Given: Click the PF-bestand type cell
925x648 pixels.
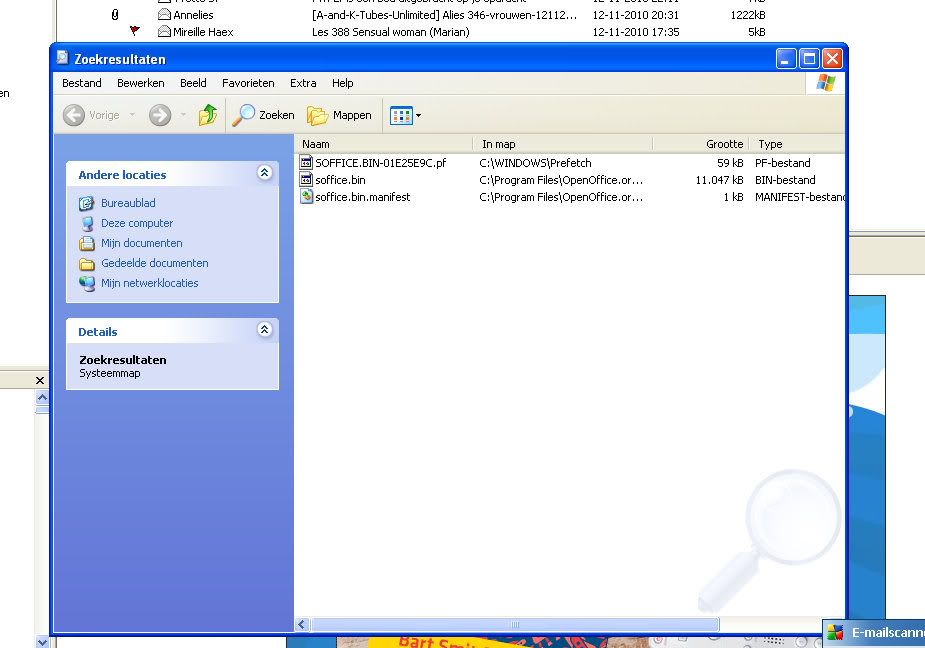Looking at the screenshot, I should 782,163.
